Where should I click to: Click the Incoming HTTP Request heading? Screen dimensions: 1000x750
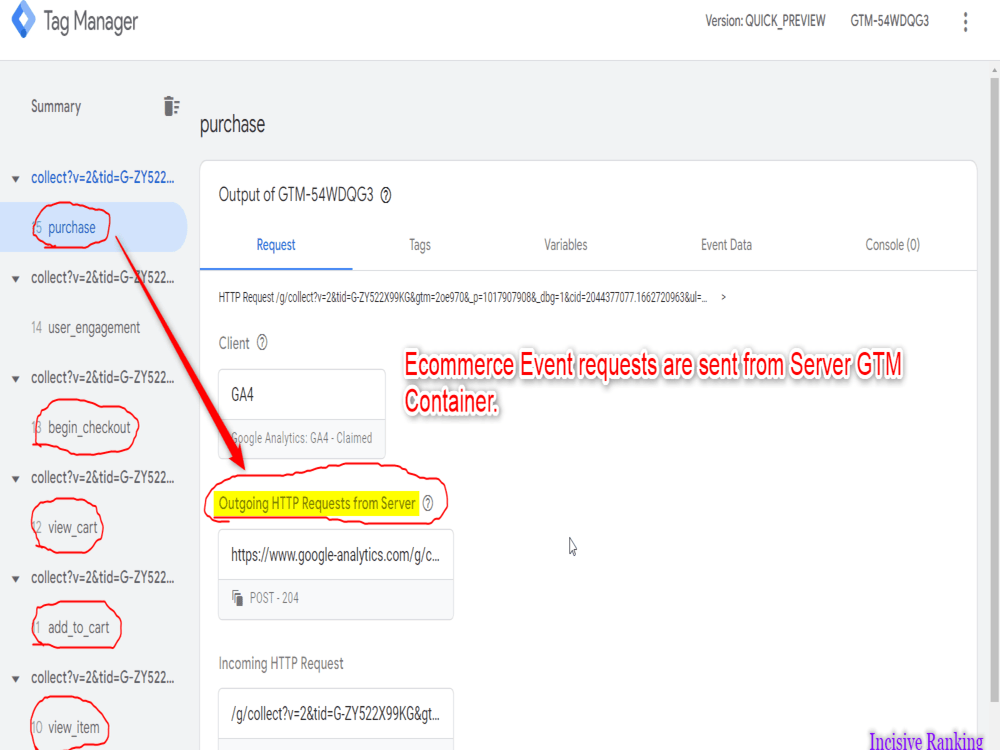point(281,663)
